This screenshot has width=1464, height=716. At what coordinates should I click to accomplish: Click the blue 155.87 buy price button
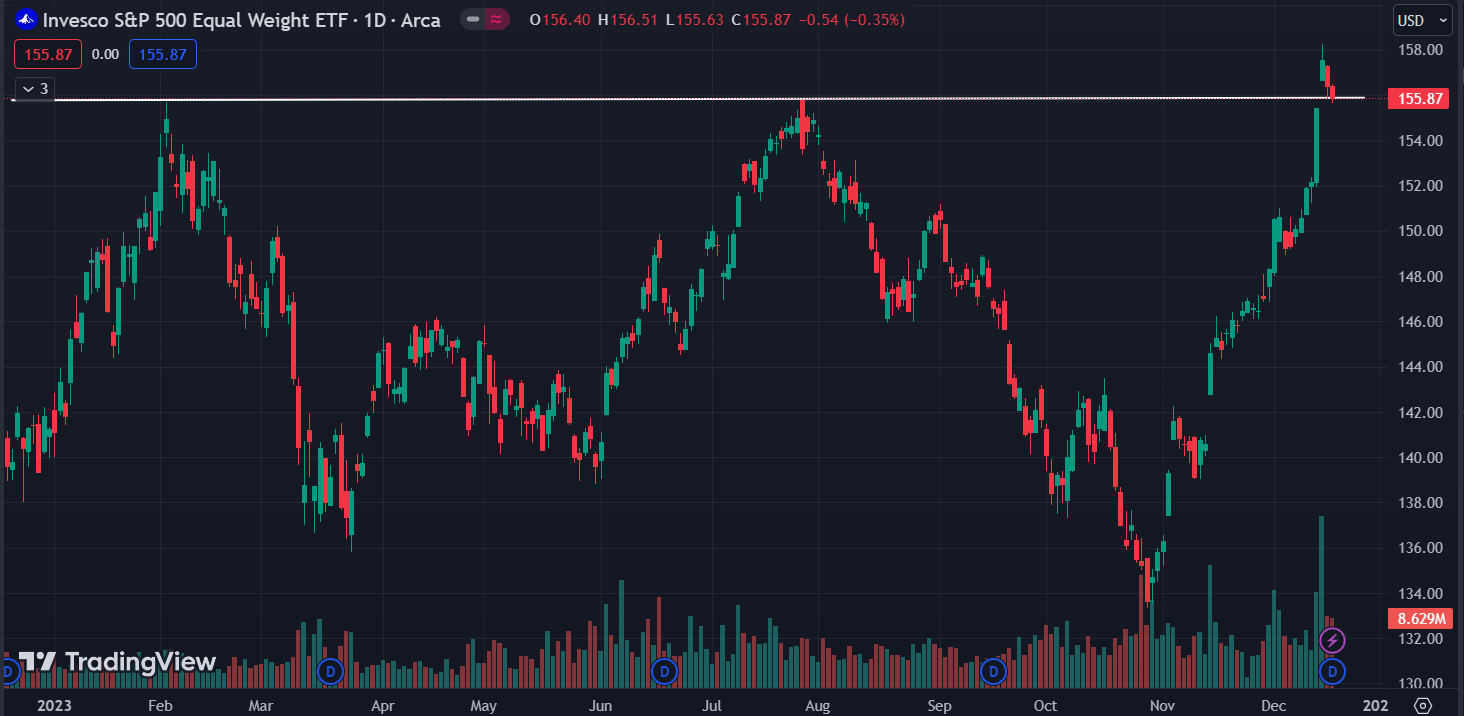tap(163, 54)
